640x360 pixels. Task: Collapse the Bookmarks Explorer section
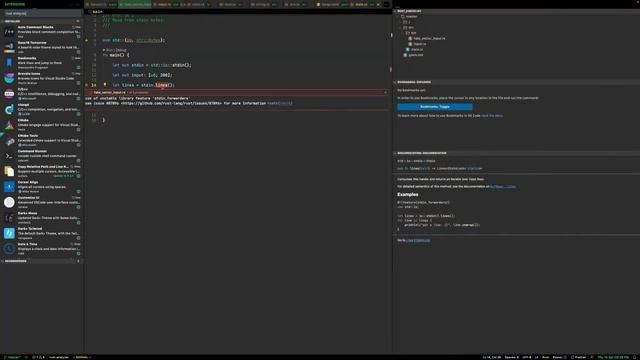pyautogui.click(x=516, y=82)
